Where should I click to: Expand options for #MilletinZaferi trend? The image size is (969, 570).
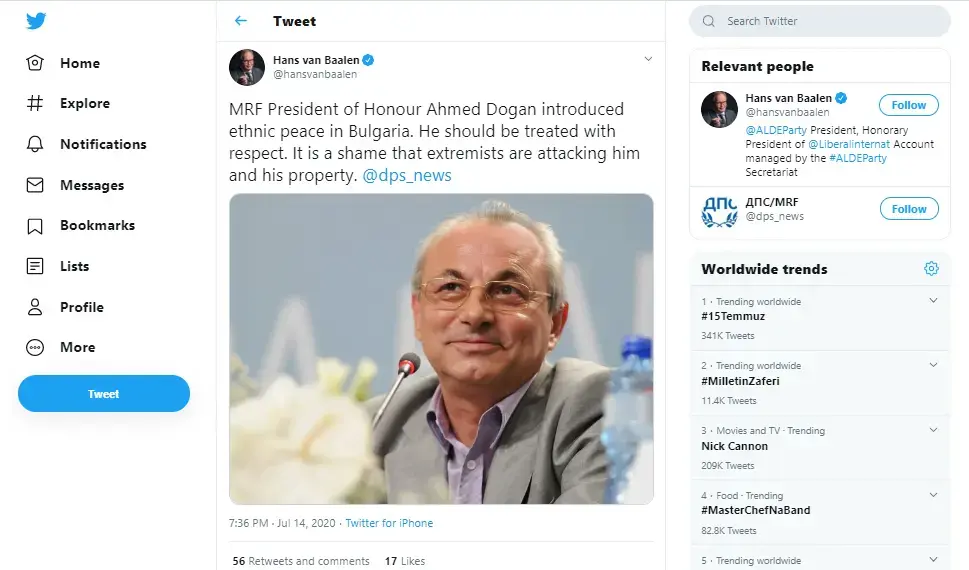click(x=933, y=364)
